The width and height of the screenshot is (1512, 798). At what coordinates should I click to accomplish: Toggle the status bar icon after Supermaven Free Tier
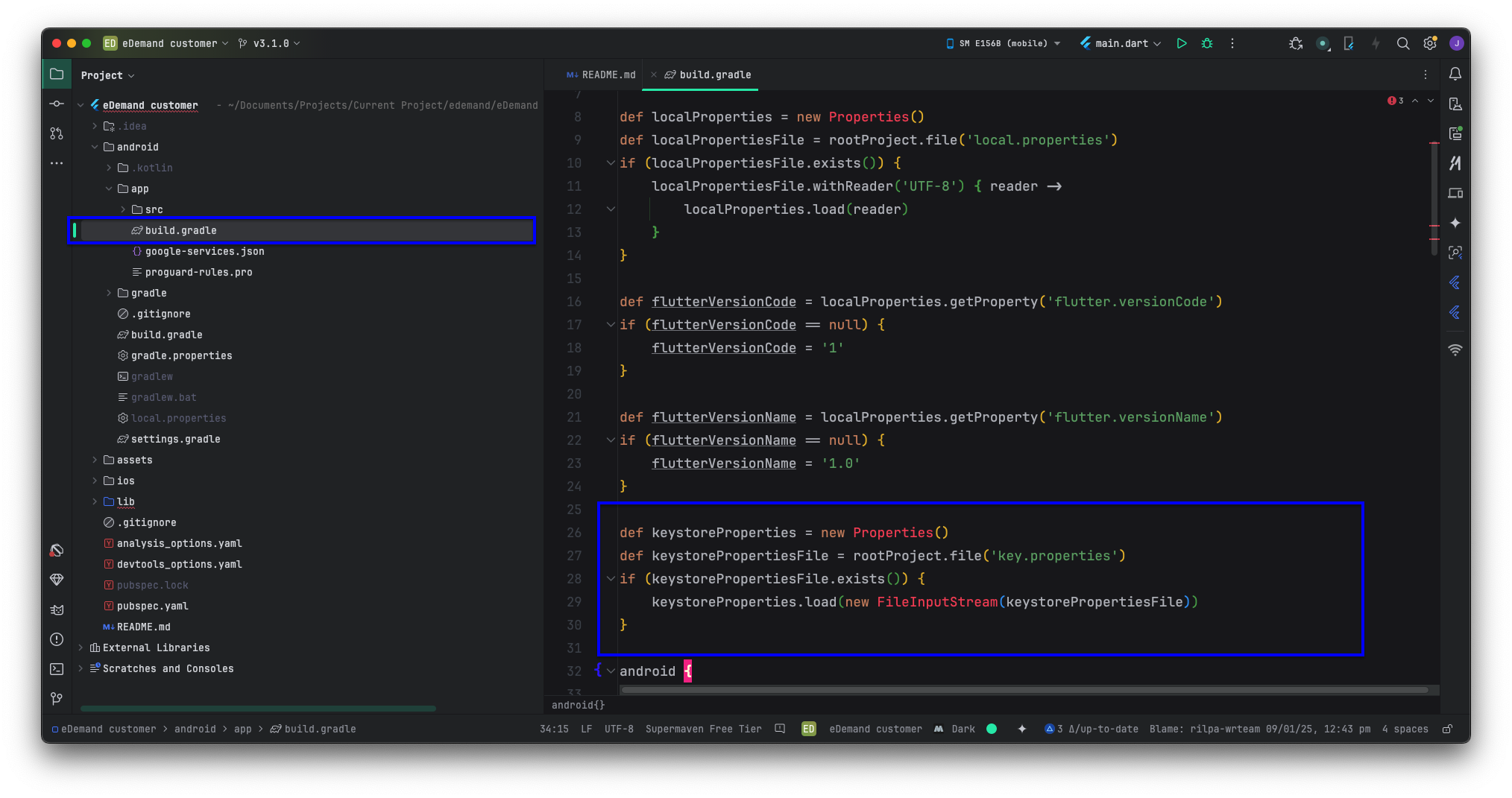(780, 729)
